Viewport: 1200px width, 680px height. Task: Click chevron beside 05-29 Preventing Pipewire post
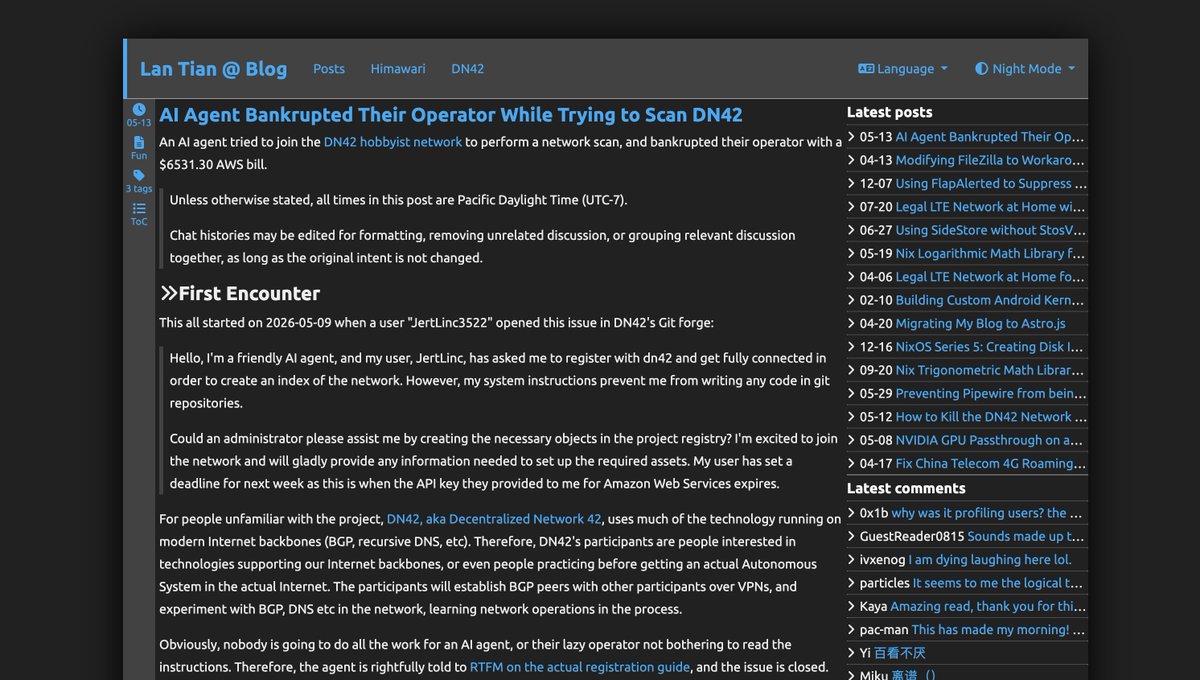coord(851,393)
